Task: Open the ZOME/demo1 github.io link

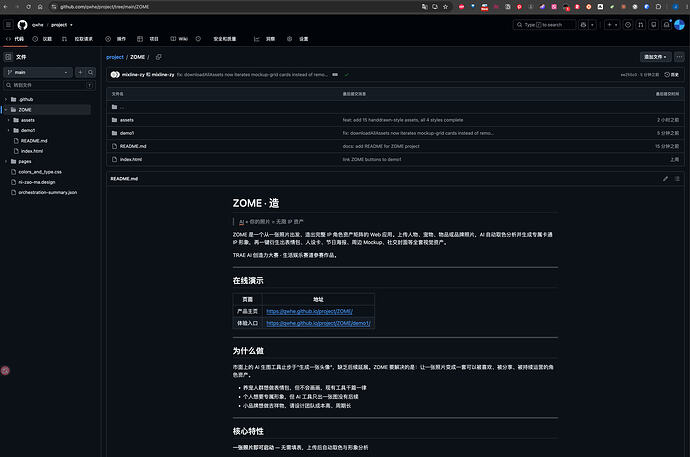Action: pyautogui.click(x=318, y=323)
